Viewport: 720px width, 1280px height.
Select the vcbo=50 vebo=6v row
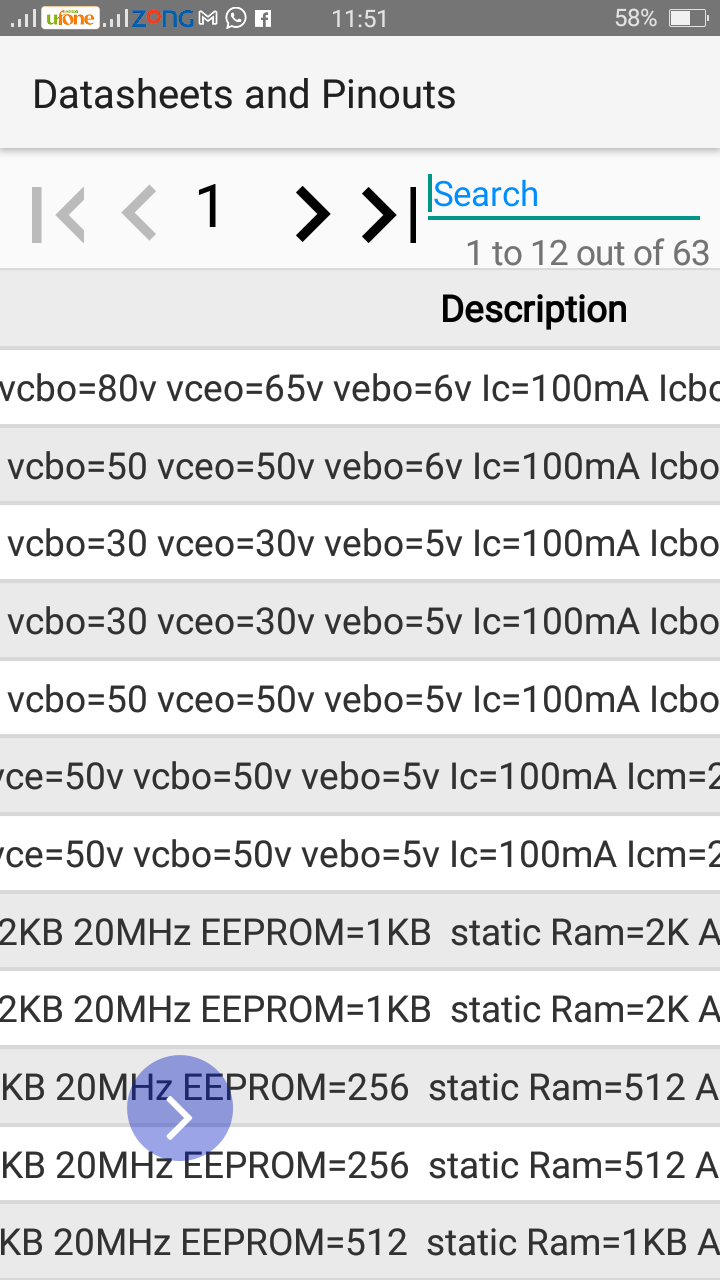[x=360, y=466]
